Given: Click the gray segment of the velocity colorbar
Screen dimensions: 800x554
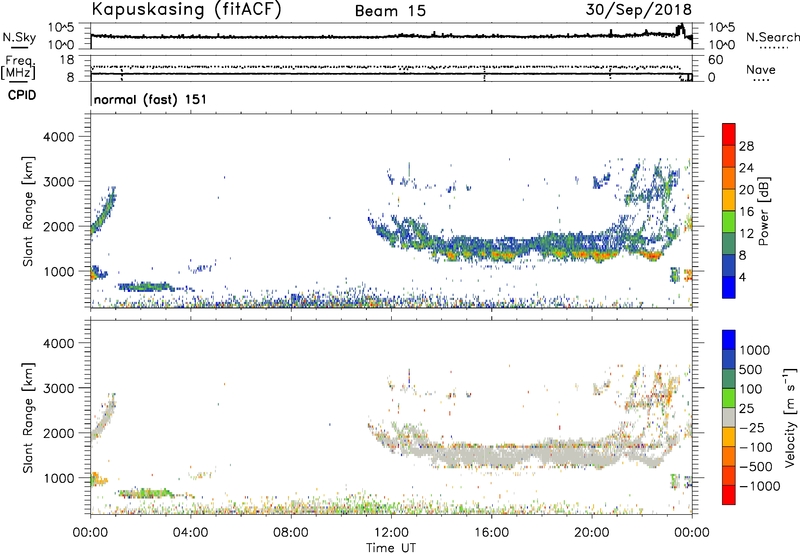Looking at the screenshot, I should point(729,417).
